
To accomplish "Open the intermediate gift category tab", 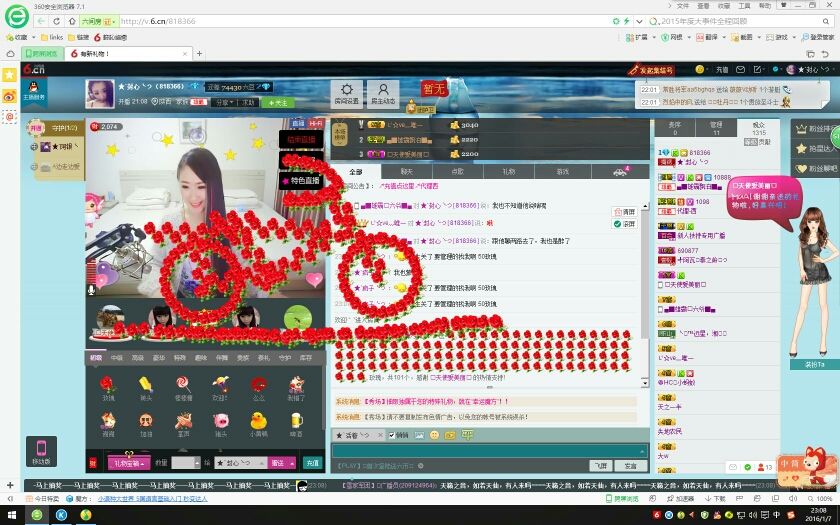I will [x=117, y=358].
